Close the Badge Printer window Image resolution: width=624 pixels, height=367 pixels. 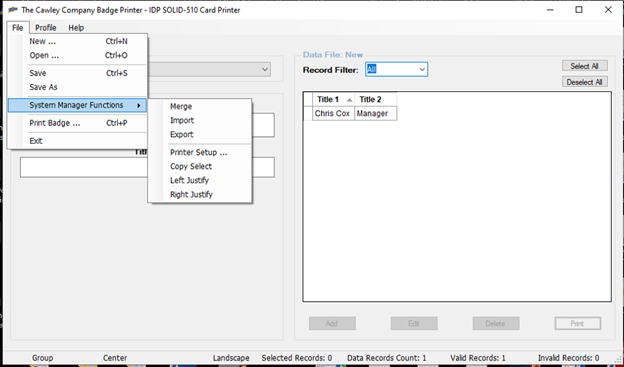[608, 10]
